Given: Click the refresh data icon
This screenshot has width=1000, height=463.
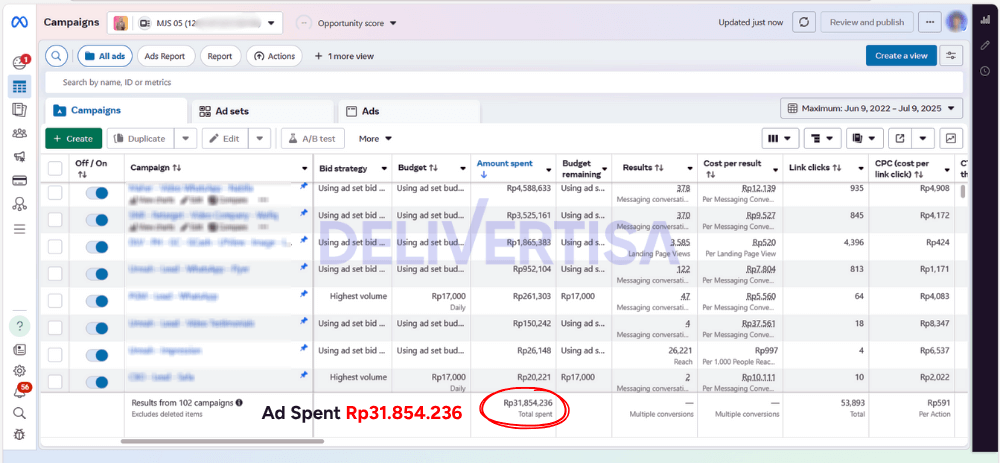Looking at the screenshot, I should (x=804, y=22).
